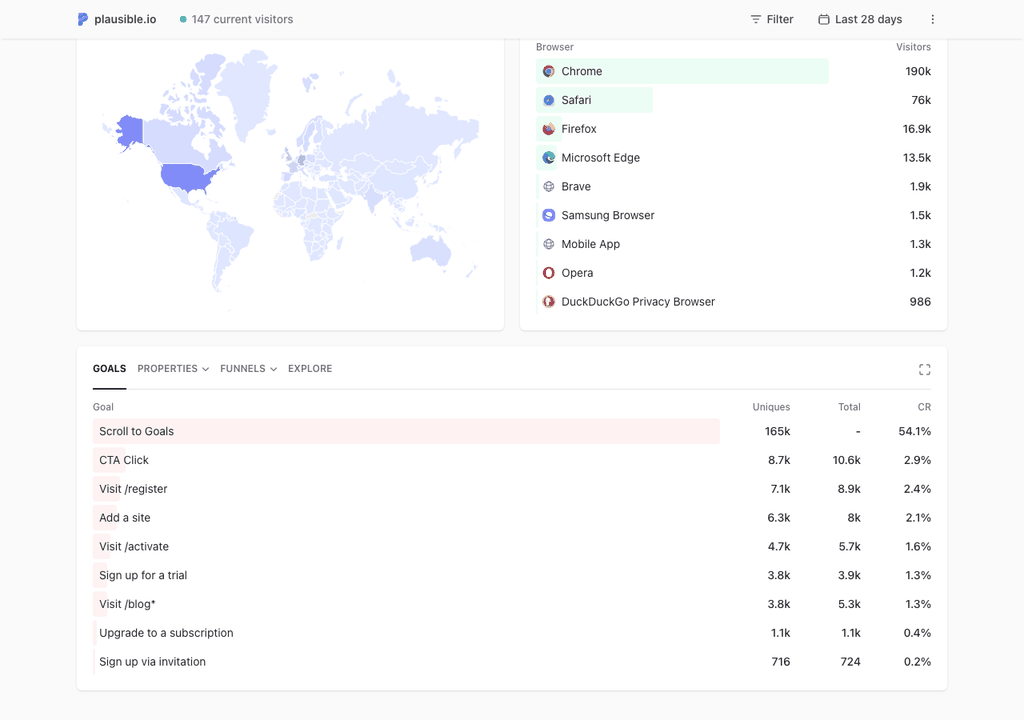Click Australia on the world map
Image resolution: width=1024 pixels, height=720 pixels.
point(430,250)
